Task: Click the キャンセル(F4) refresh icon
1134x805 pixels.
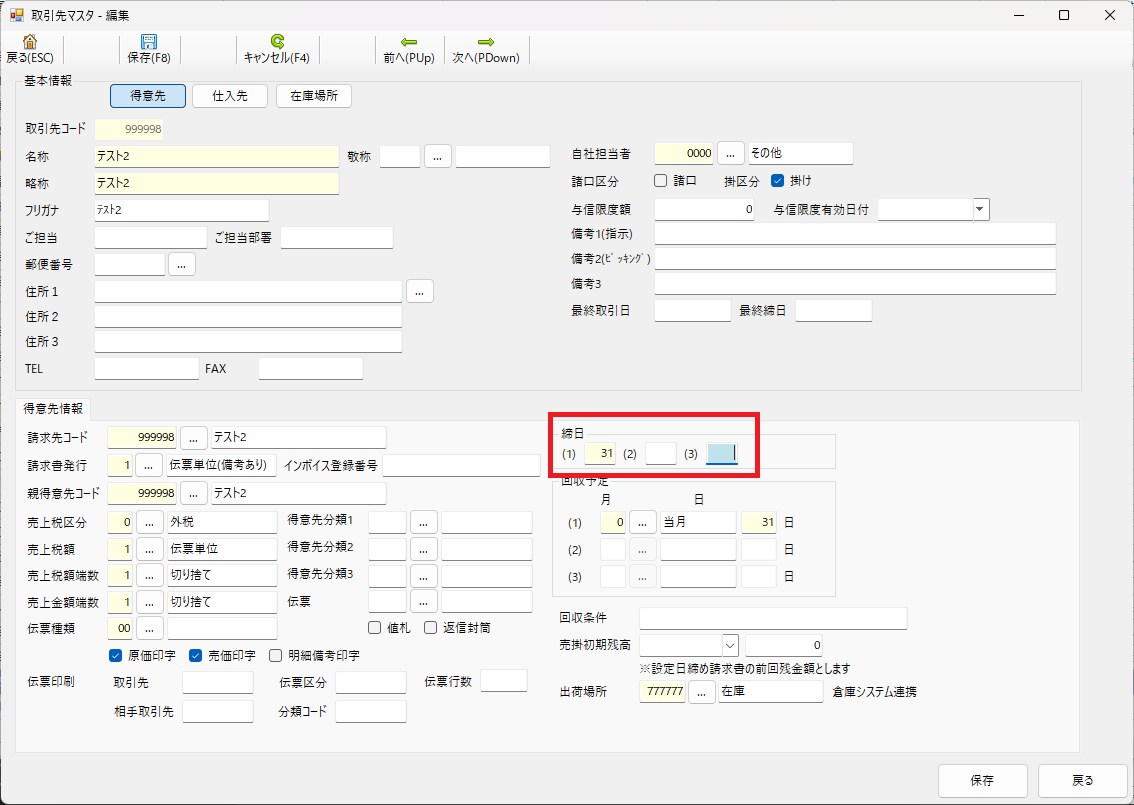Action: pyautogui.click(x=277, y=42)
